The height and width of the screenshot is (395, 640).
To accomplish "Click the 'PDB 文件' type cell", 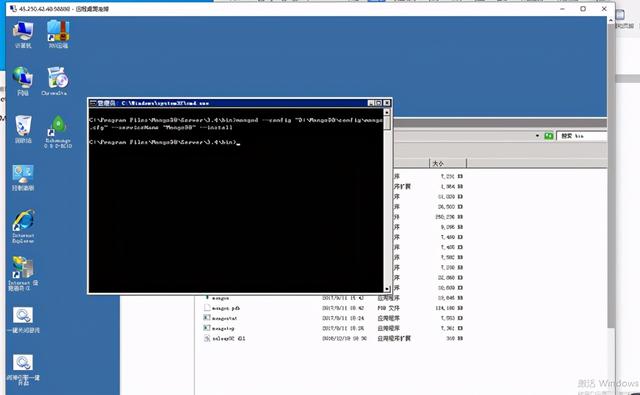I will tap(388, 308).
